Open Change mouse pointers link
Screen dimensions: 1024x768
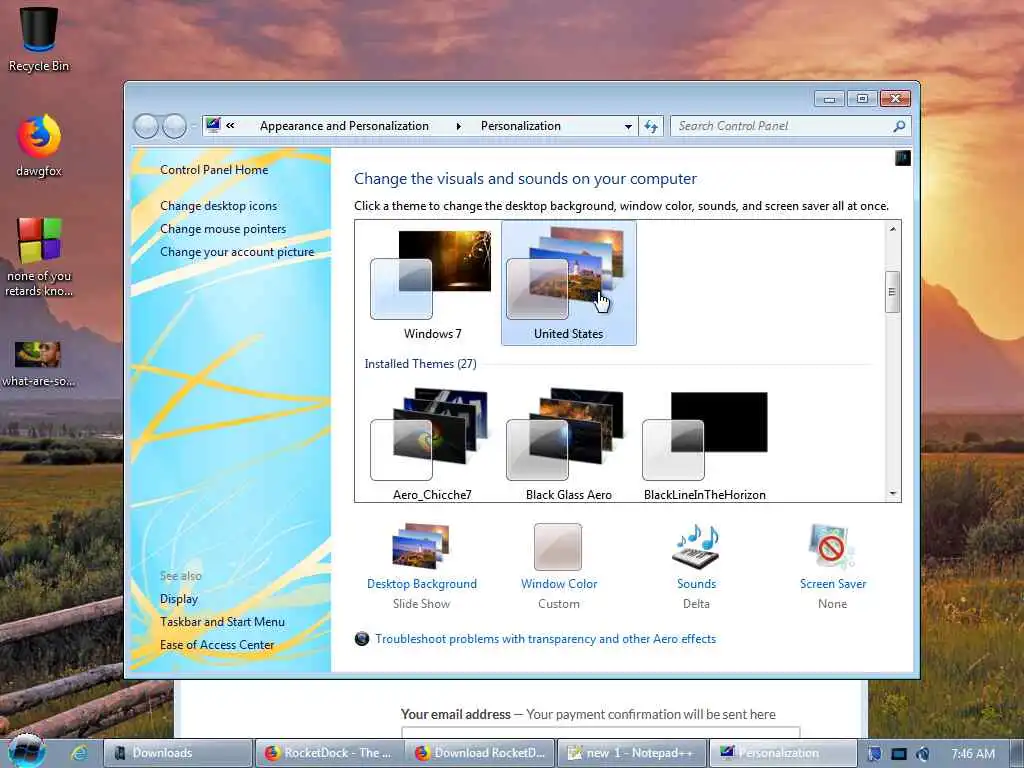coord(223,229)
